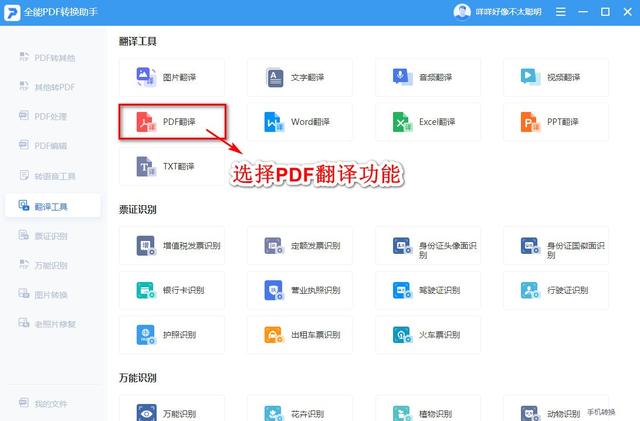Open the Excel翻译 tool
The image size is (640, 421).
click(428, 122)
